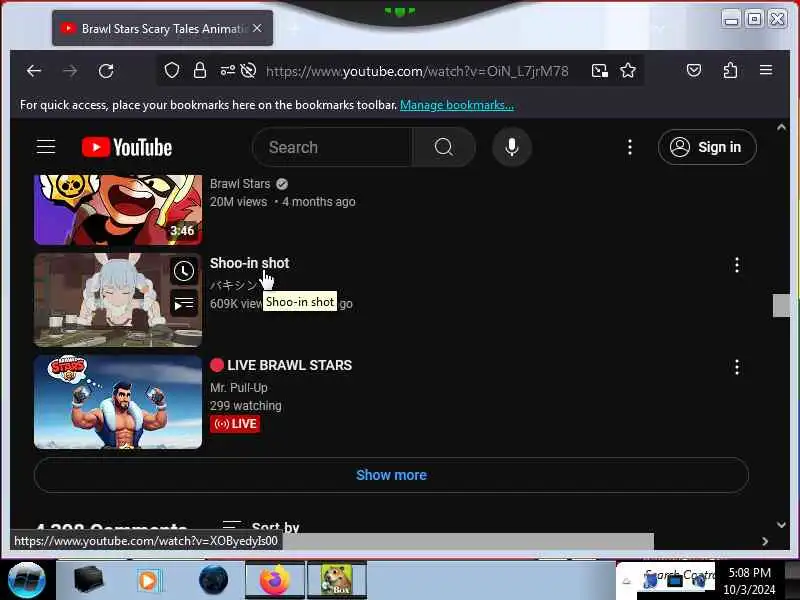The width and height of the screenshot is (800, 600).
Task: Add Shoo-in shot to Watch later clock icon
Action: pos(184,270)
